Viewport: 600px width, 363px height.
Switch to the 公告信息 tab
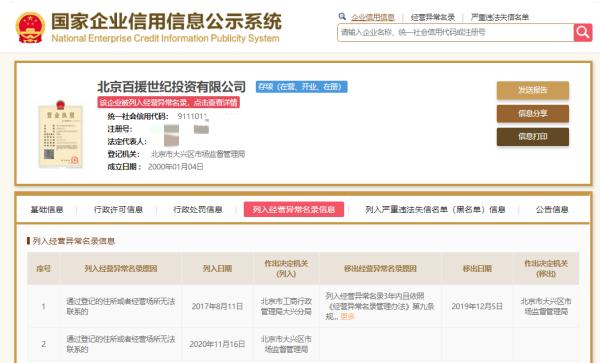(552, 210)
